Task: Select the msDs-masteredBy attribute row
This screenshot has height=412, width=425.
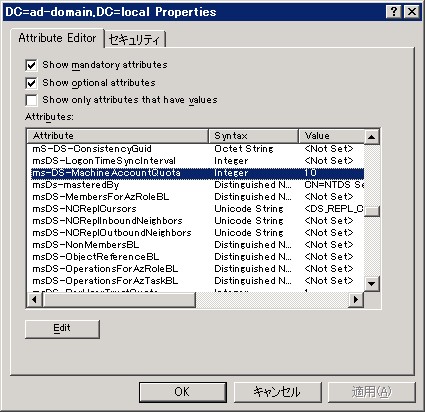Action: [x=196, y=185]
